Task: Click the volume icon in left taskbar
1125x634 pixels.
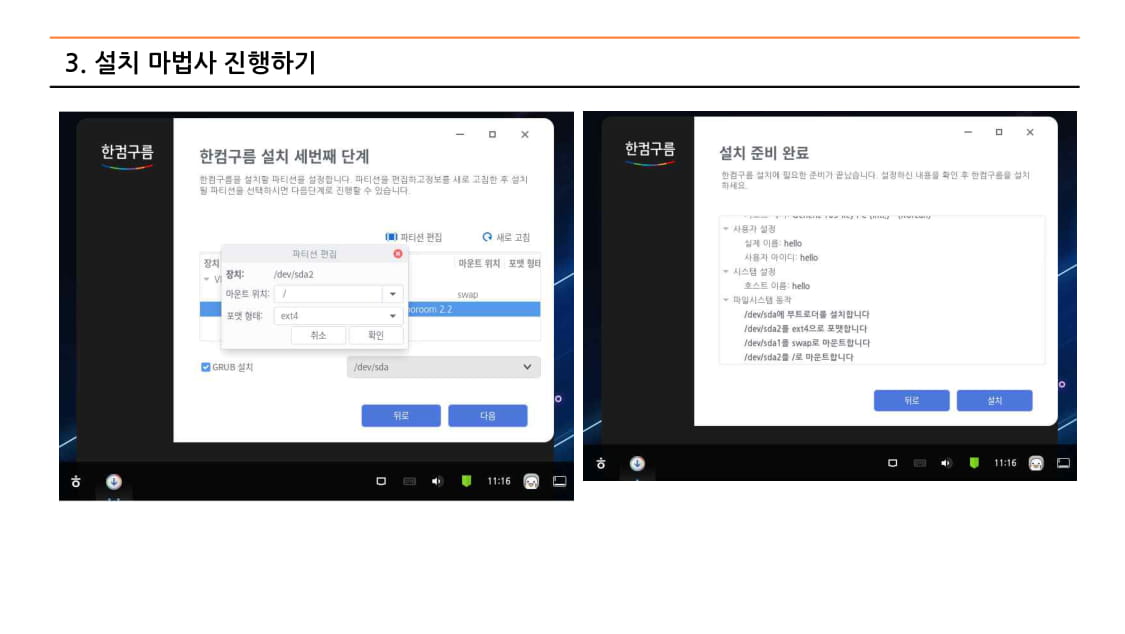Action: [x=437, y=481]
